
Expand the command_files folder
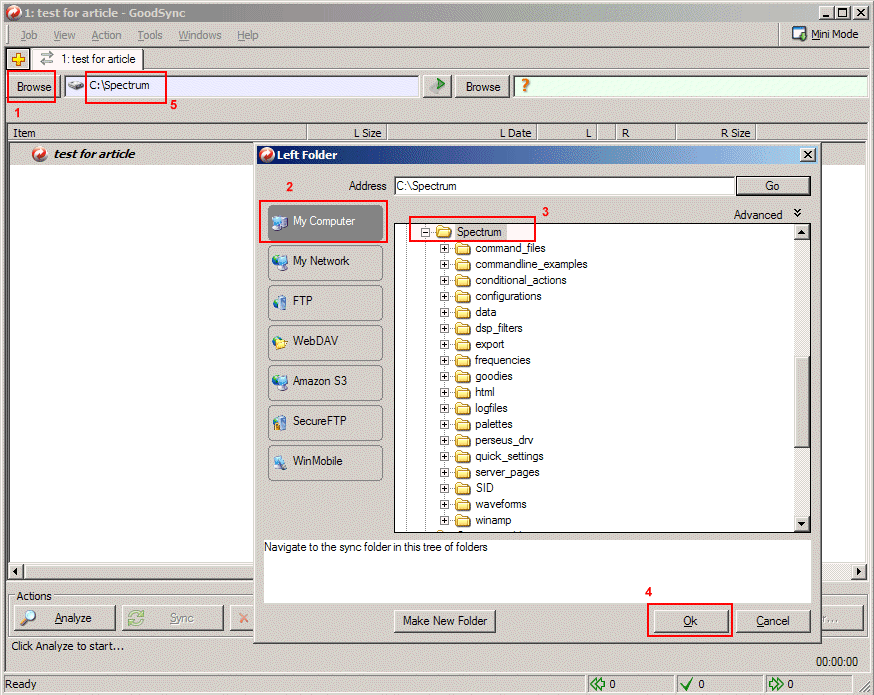click(444, 249)
